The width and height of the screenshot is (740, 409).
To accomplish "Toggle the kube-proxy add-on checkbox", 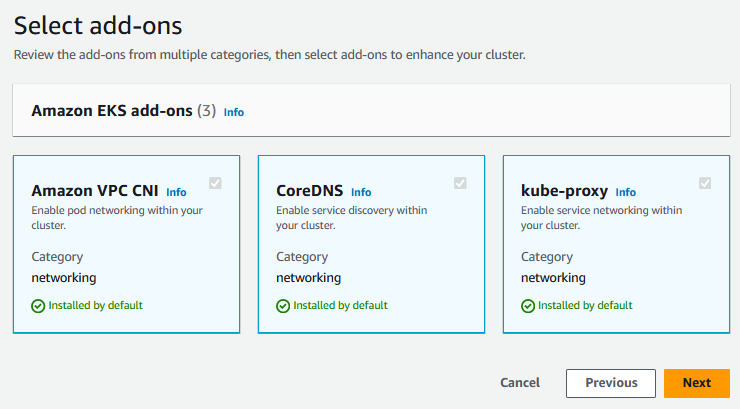I will 705,183.
